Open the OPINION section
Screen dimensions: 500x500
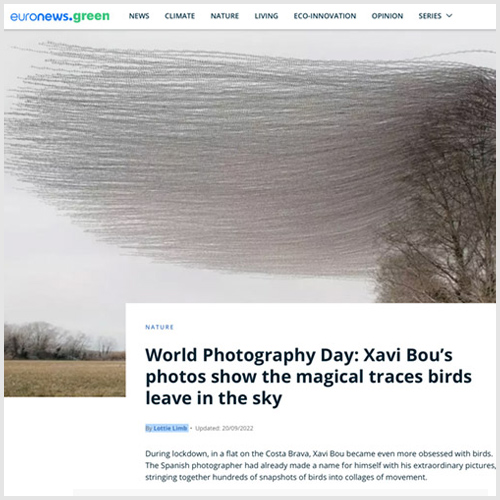tap(387, 16)
